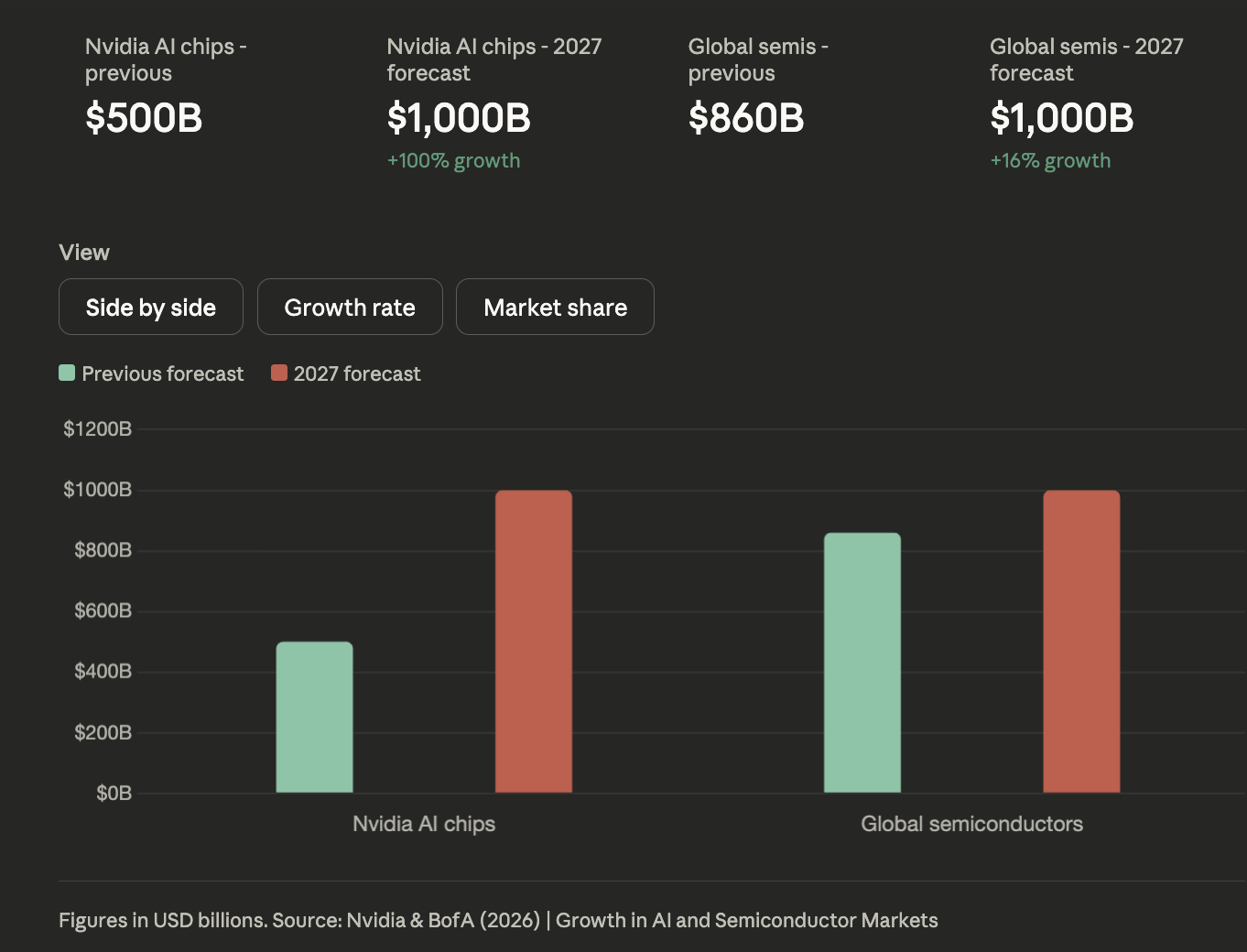
Task: Open the Market share view
Action: point(555,308)
